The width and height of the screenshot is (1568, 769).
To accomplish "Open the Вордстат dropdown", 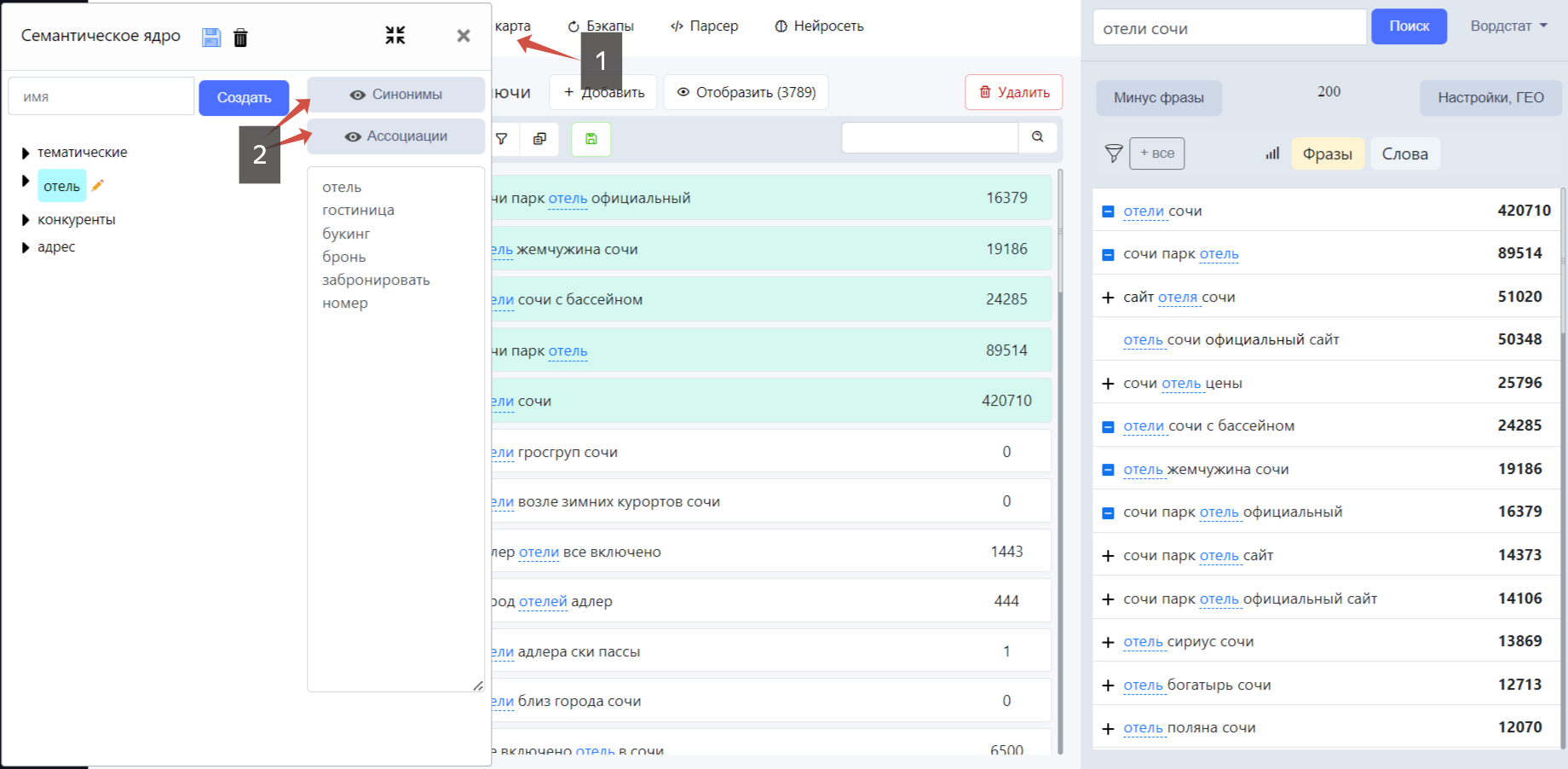I will [x=1508, y=26].
